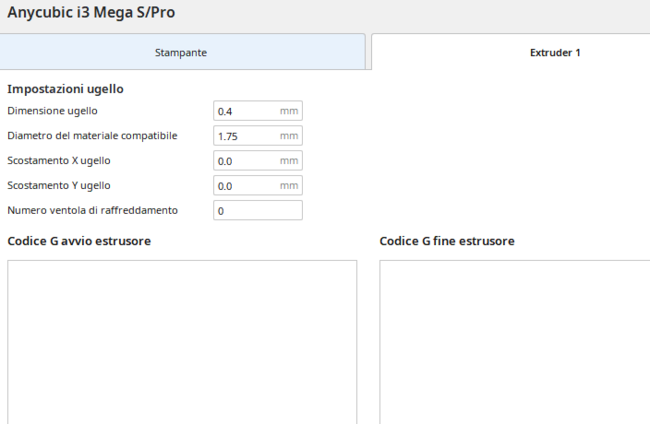
Task: Click inside the Codice G avvio estrusore text area
Action: click(x=182, y=340)
